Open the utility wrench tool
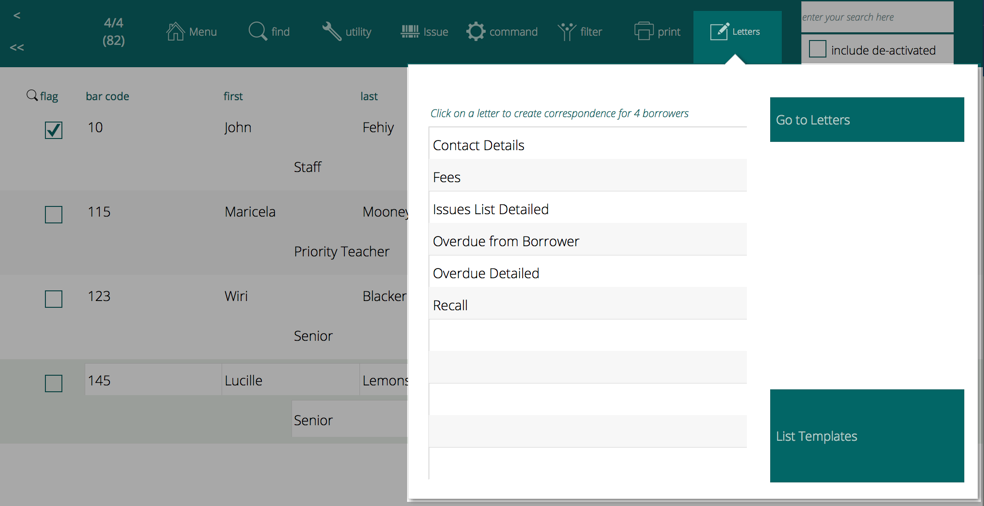The height and width of the screenshot is (506, 984). tap(331, 32)
